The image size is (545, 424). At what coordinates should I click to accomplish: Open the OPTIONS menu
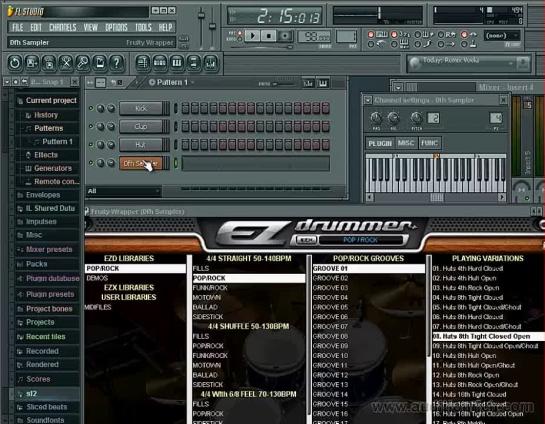116,27
